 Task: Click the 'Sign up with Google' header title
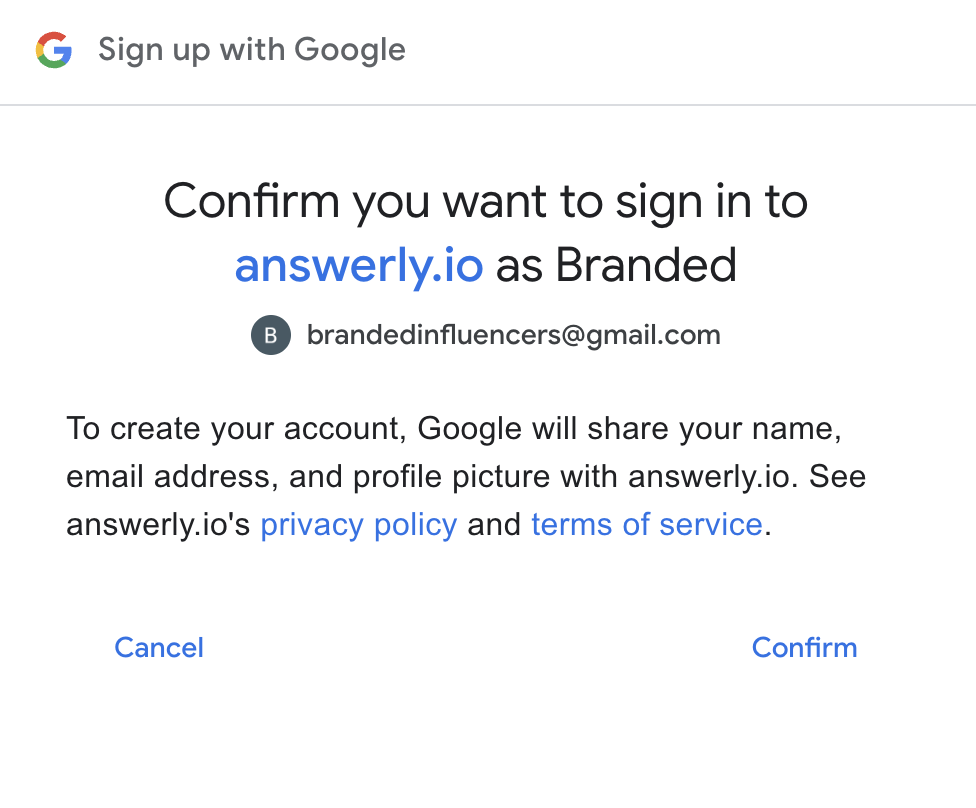pos(252,50)
